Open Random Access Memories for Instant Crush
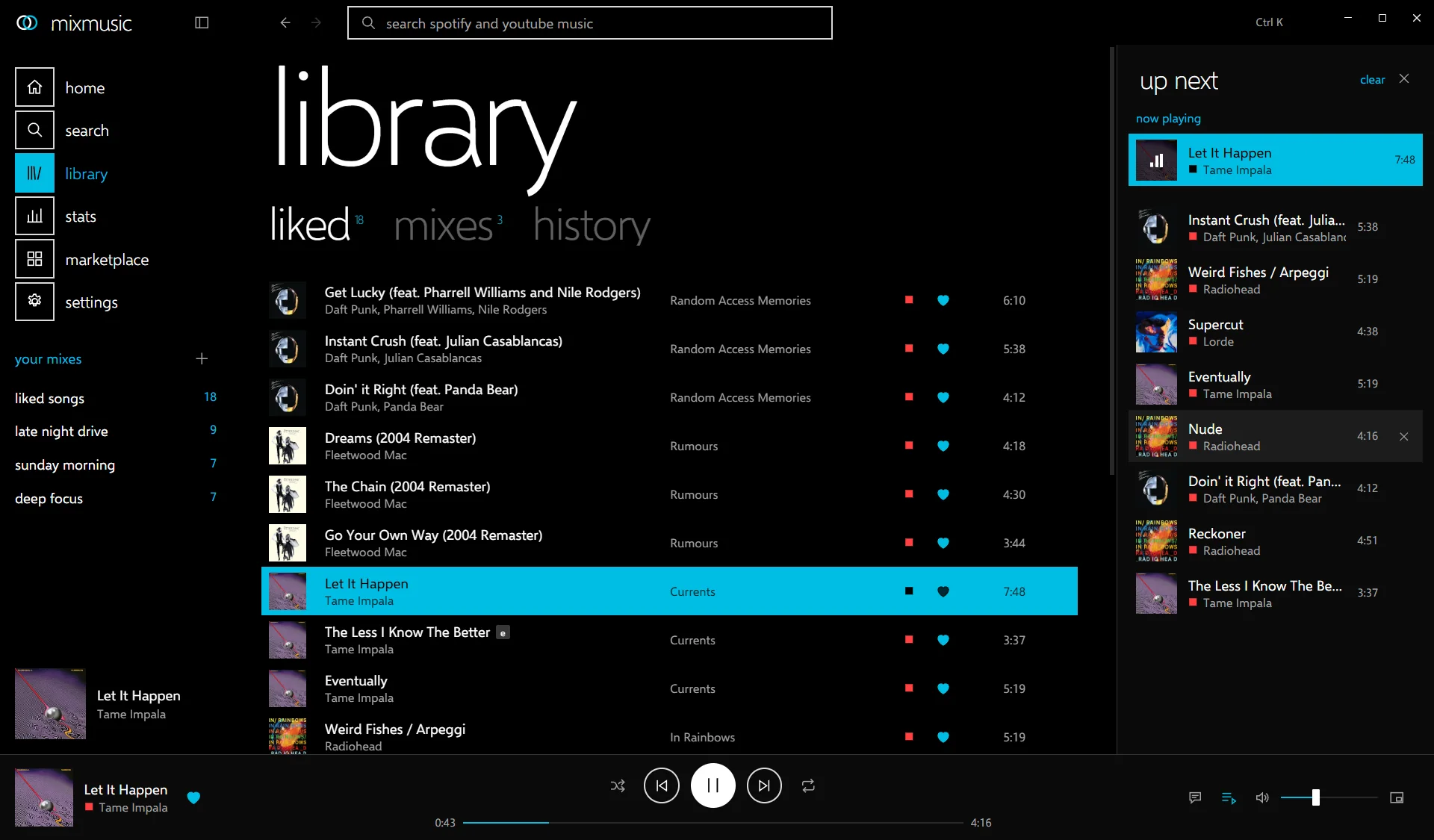This screenshot has height=840, width=1434. tap(740, 349)
